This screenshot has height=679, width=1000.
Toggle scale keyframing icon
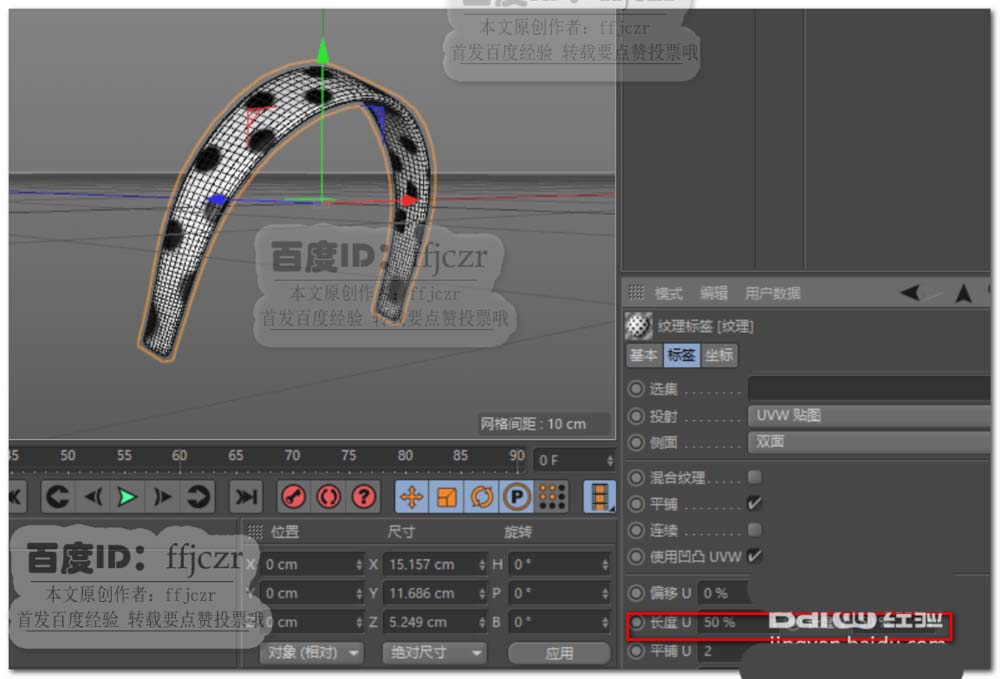[x=446, y=497]
